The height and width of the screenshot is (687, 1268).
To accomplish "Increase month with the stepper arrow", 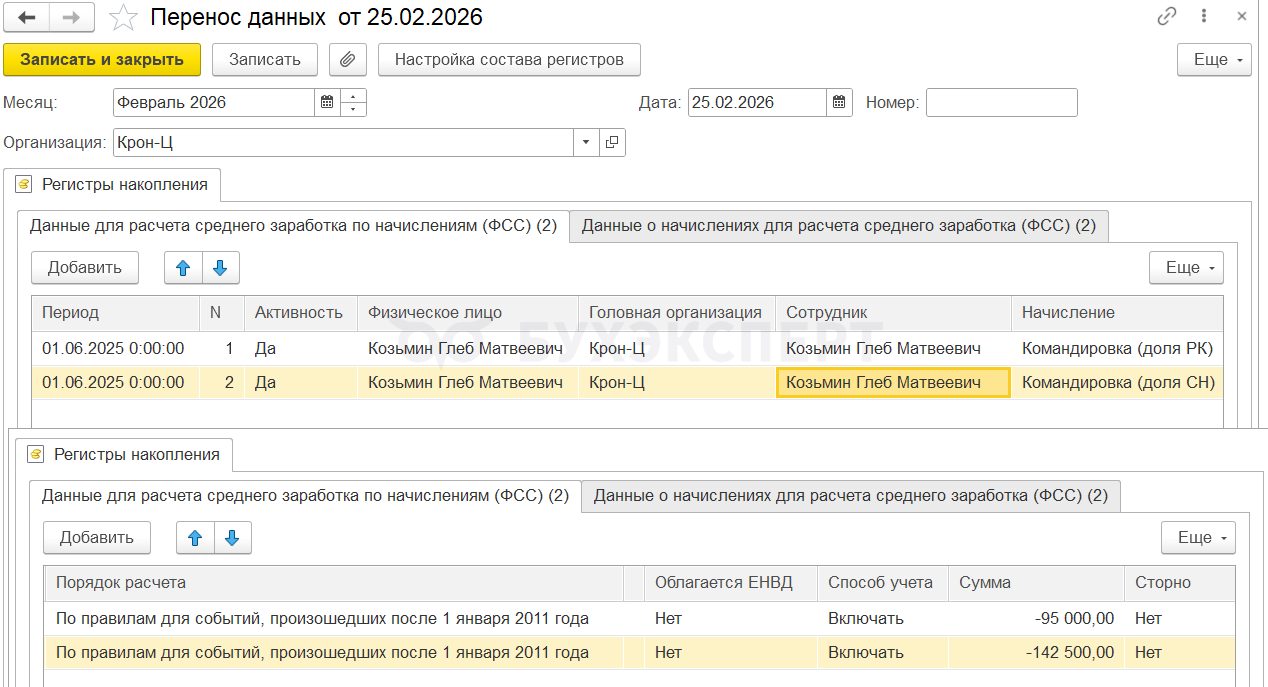I will click(x=354, y=96).
